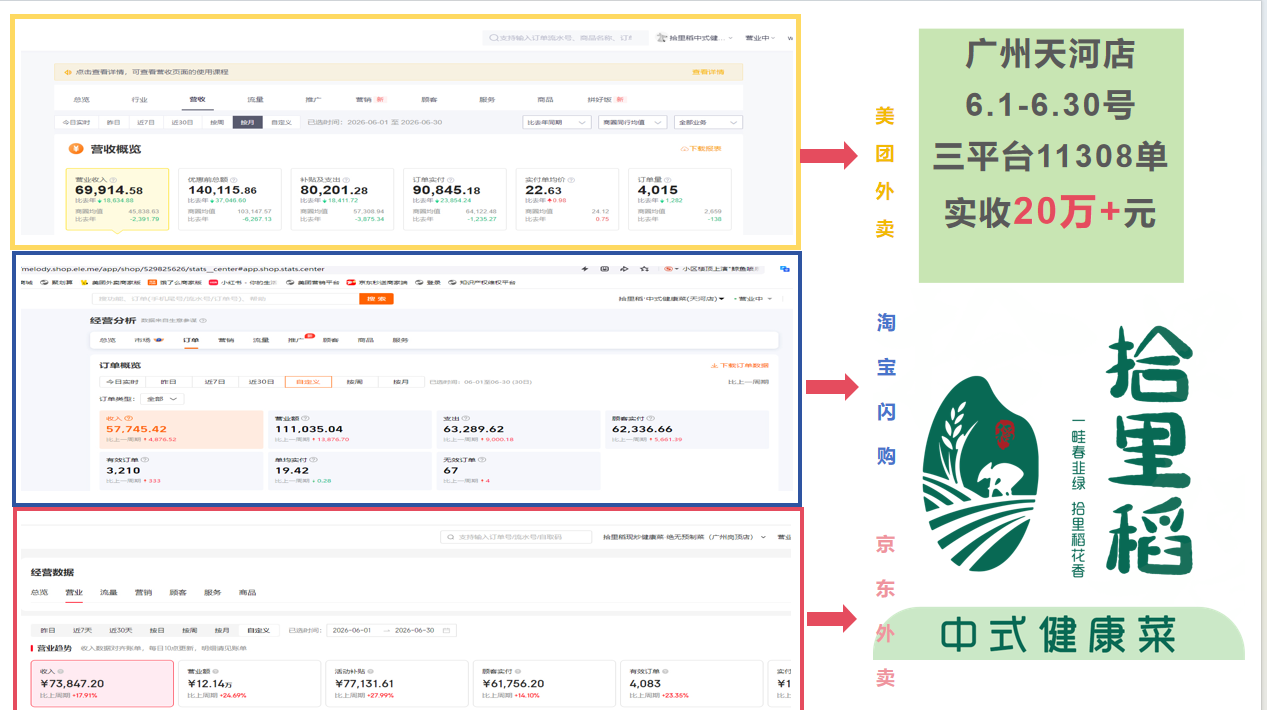Click help icon beside 无效订单 in Ele.me panel
Viewport: 1267px width, 710px height.
click(481, 460)
